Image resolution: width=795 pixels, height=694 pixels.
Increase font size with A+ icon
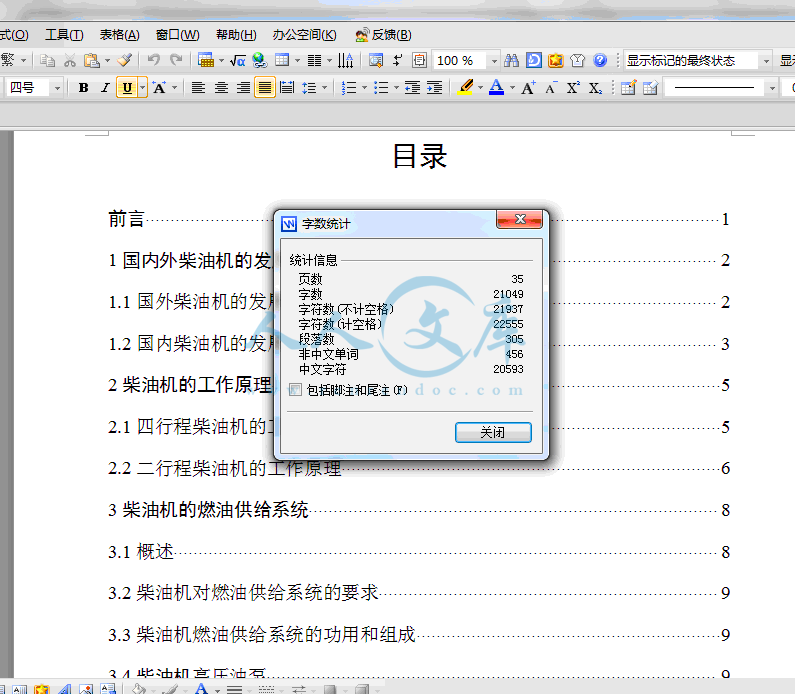[x=528, y=88]
